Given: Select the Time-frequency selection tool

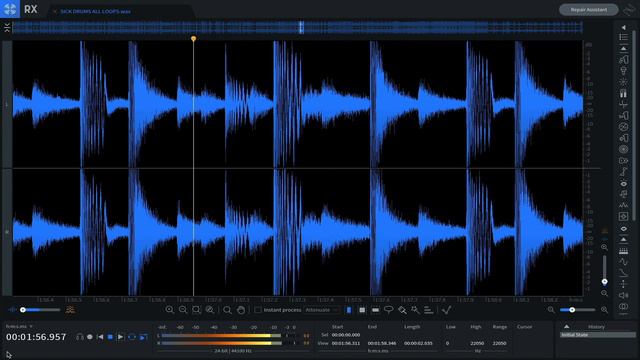Looking at the screenshot, I should pyautogui.click(x=362, y=310).
